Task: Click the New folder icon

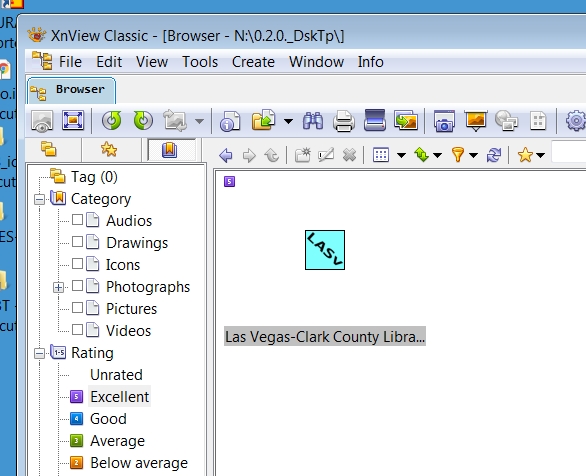Action: (x=303, y=155)
